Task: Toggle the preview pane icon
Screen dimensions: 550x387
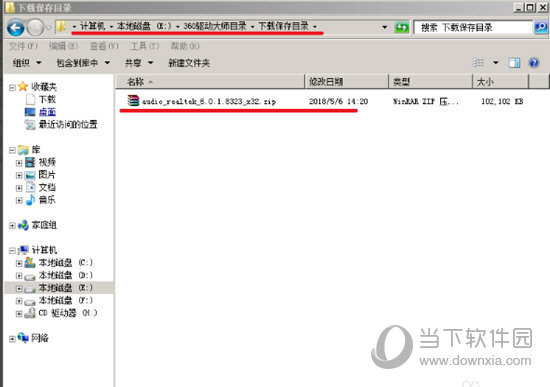Action: tap(514, 63)
